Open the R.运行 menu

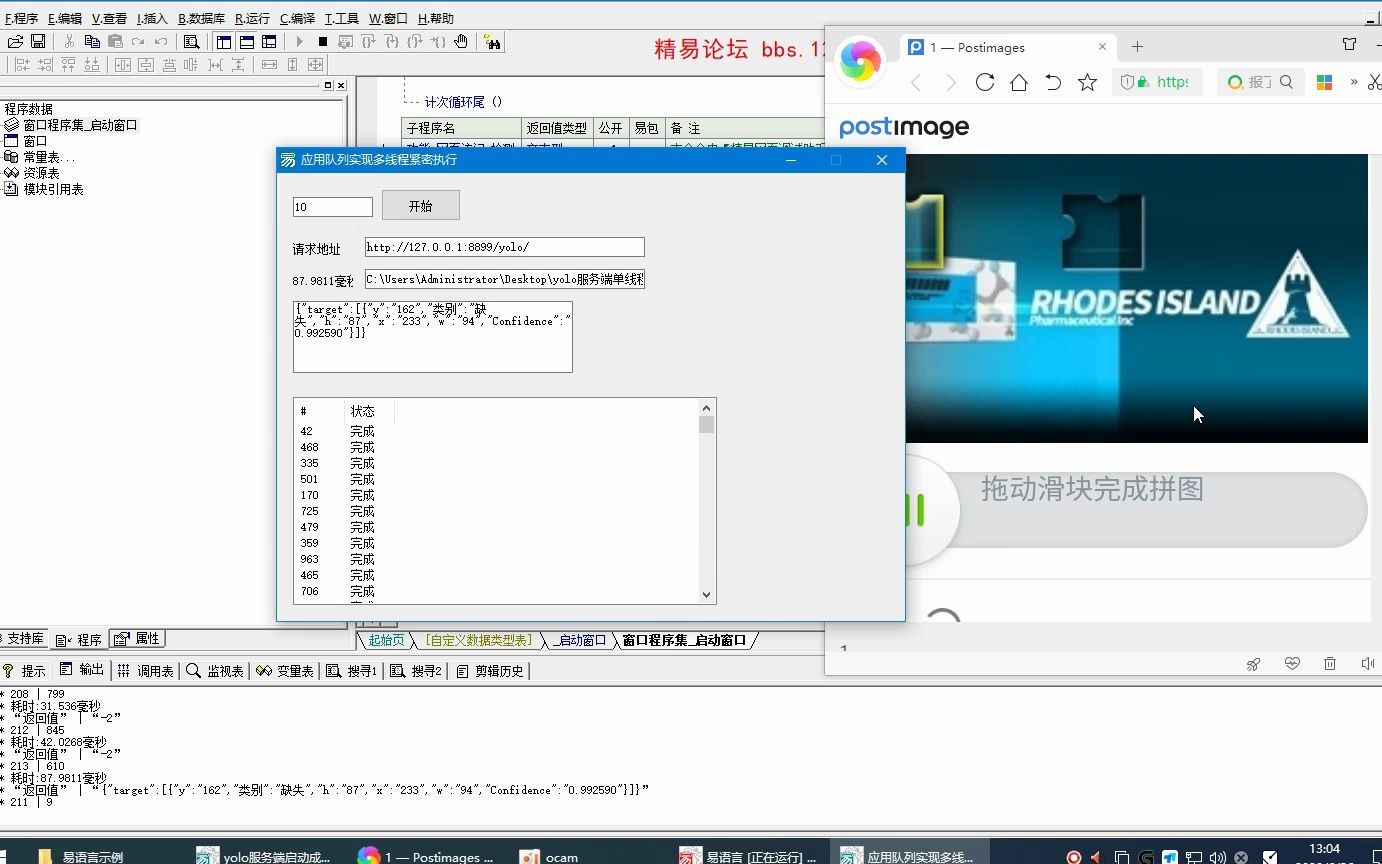tap(252, 18)
